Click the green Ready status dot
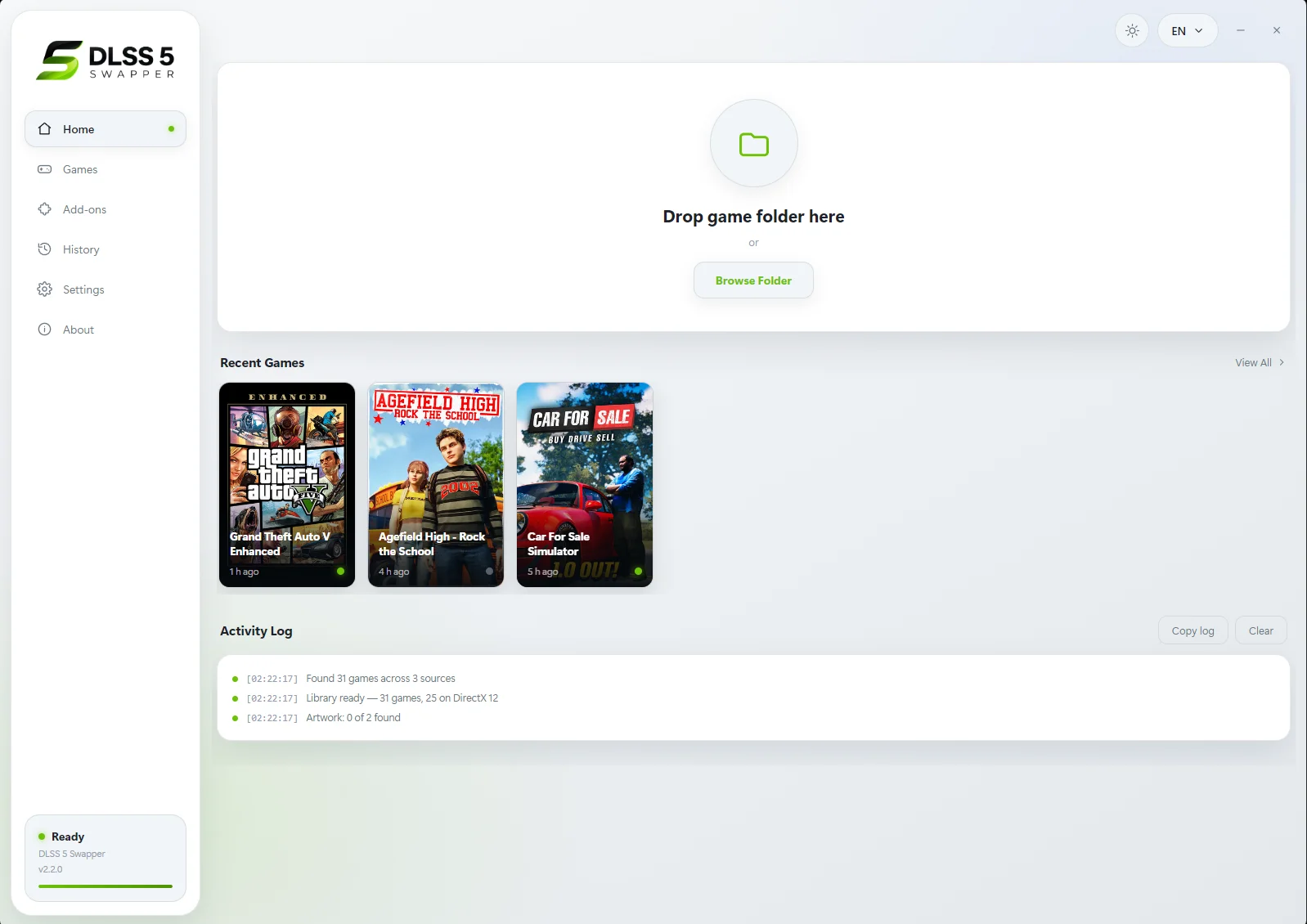Image resolution: width=1307 pixels, height=924 pixels. pyautogui.click(x=42, y=837)
